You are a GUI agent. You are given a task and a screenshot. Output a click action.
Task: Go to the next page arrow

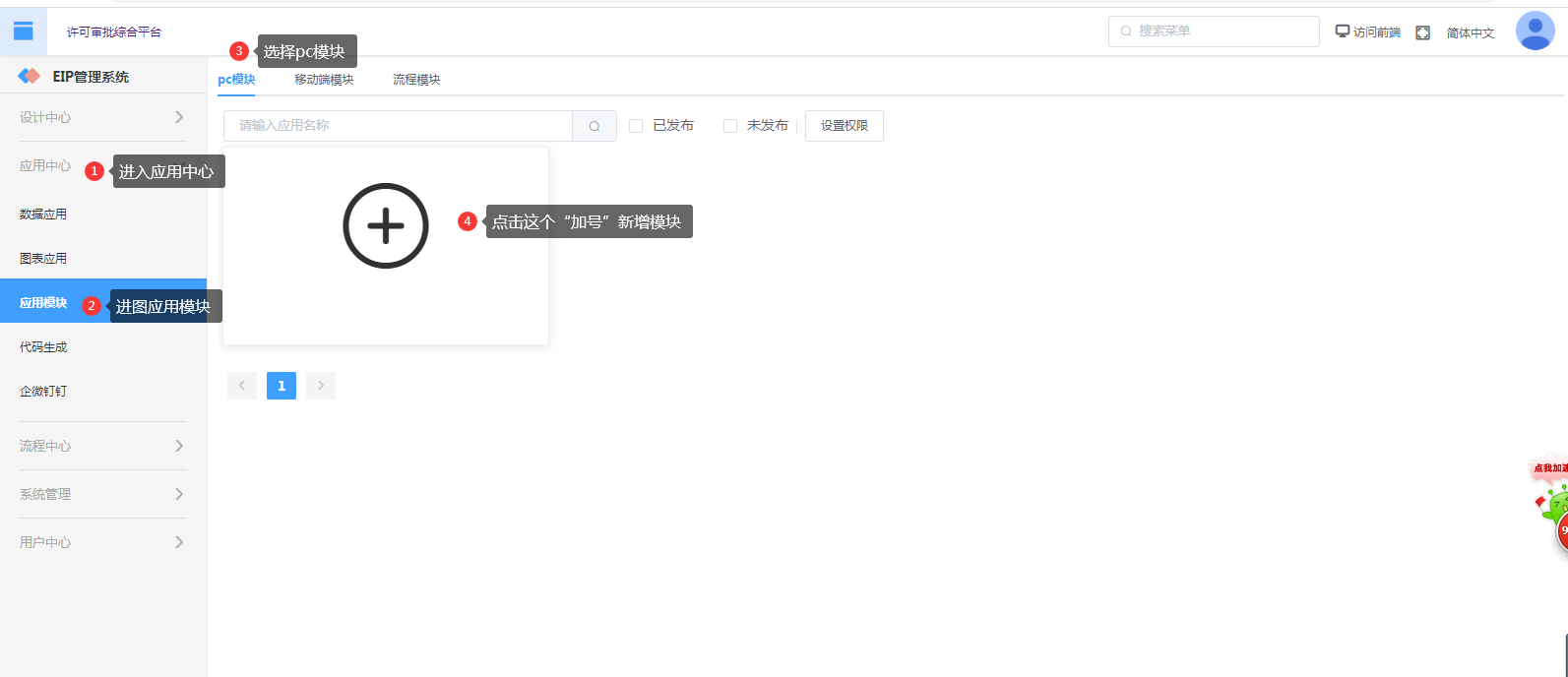(x=321, y=386)
